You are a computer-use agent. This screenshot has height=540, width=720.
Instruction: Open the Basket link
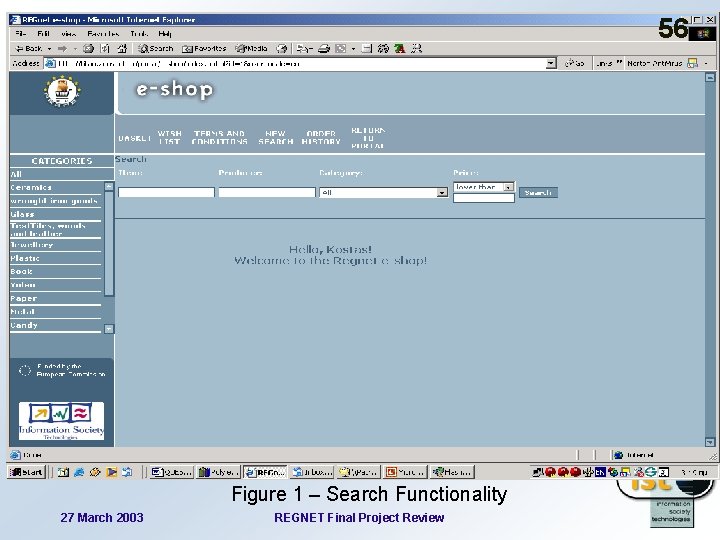[x=135, y=138]
